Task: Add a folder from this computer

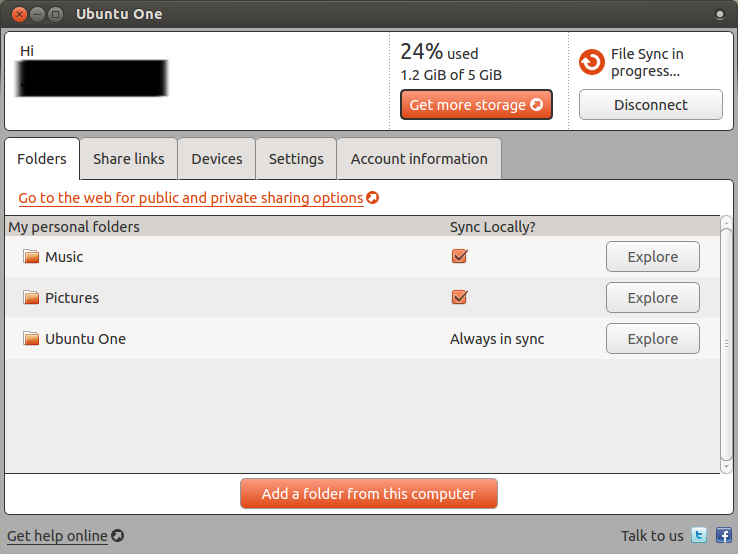Action: click(368, 493)
